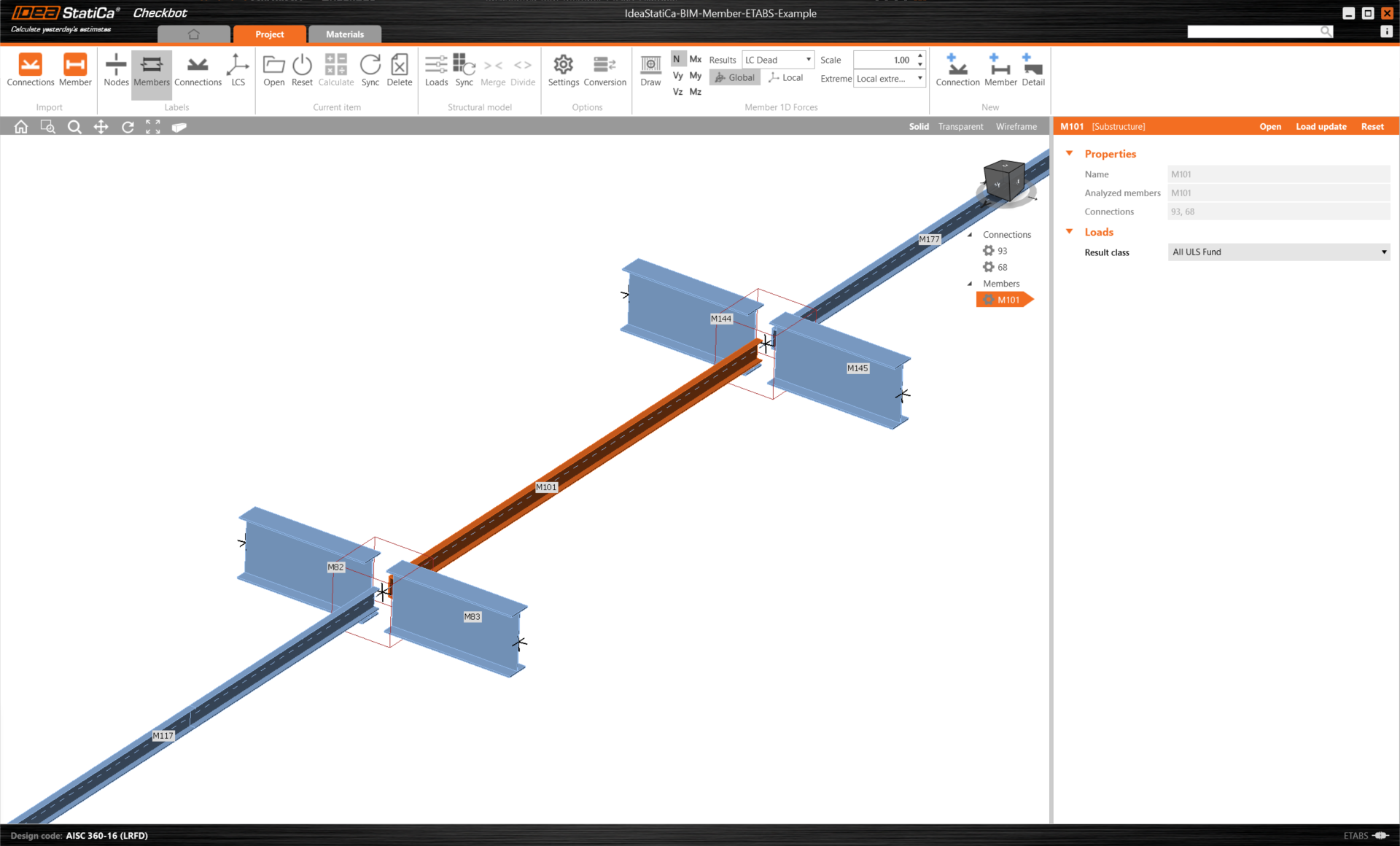Click the home view icon
1400x846 pixels.
pos(21,127)
